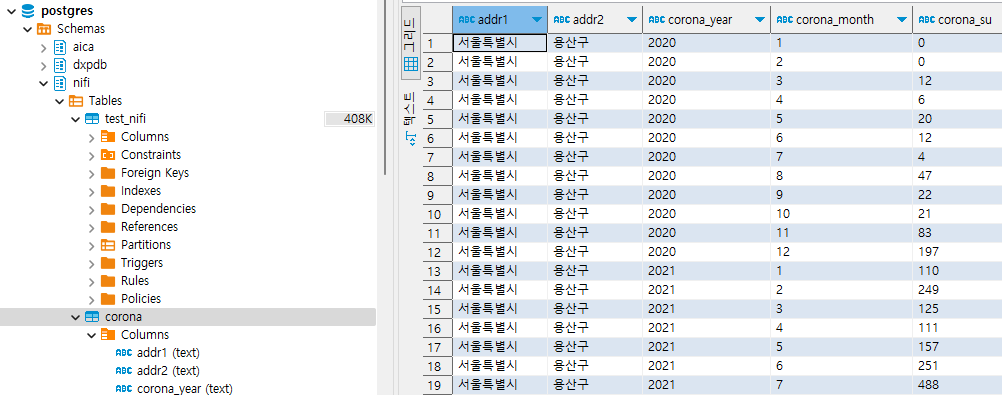Click corona_month value 10 in row 10
Viewport: 1002px width, 395px height.
(842, 213)
